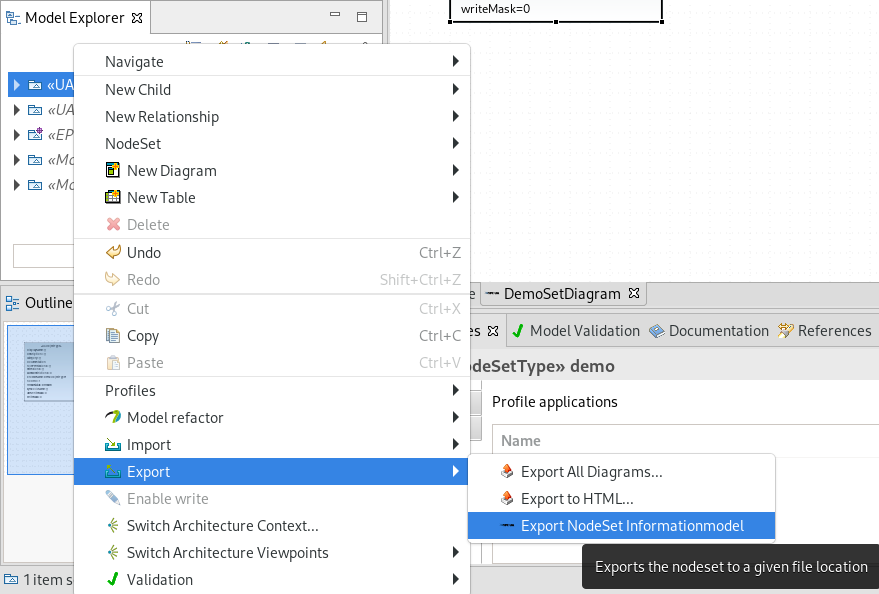879x594 pixels.
Task: Expand the EP package tree node
Action: [17, 135]
